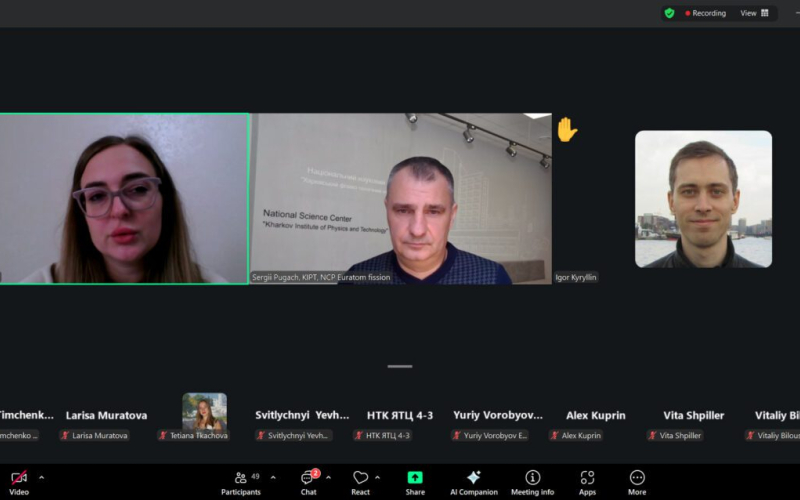Click the raised hand icon
This screenshot has width=800, height=500.
tap(567, 130)
